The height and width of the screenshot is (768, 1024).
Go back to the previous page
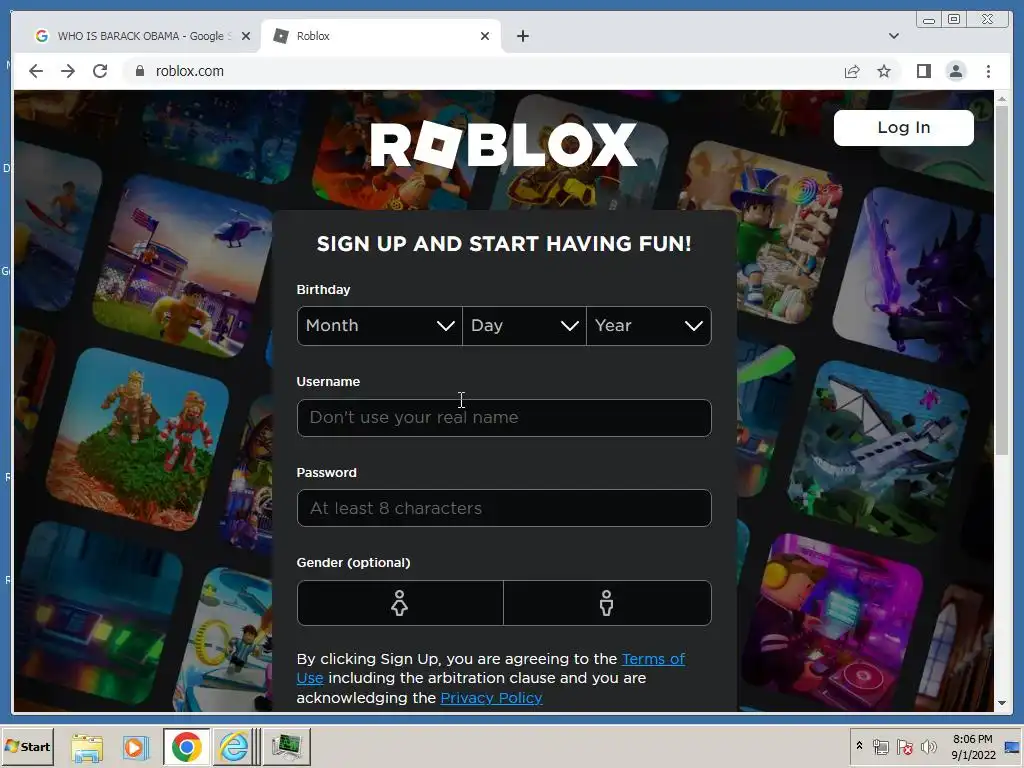[x=36, y=71]
